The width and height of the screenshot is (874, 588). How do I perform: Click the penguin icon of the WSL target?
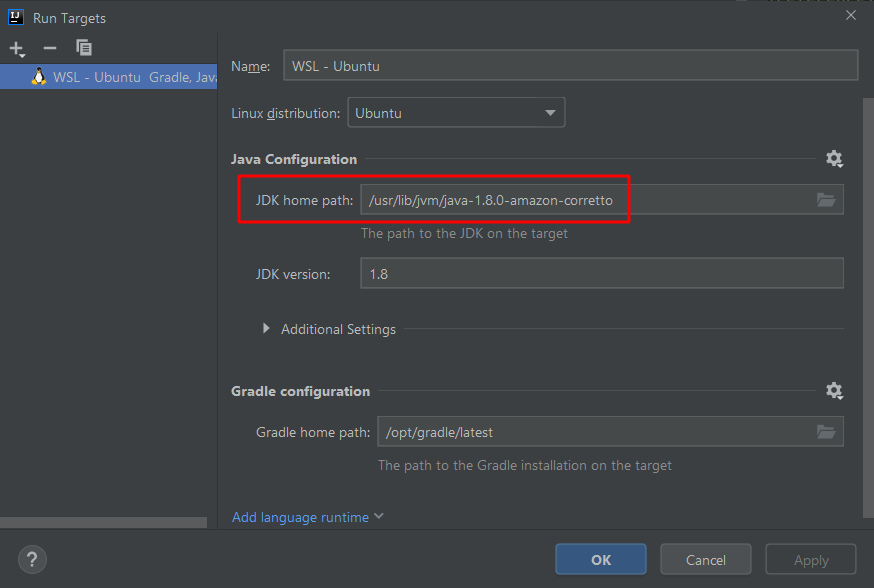tap(38, 76)
